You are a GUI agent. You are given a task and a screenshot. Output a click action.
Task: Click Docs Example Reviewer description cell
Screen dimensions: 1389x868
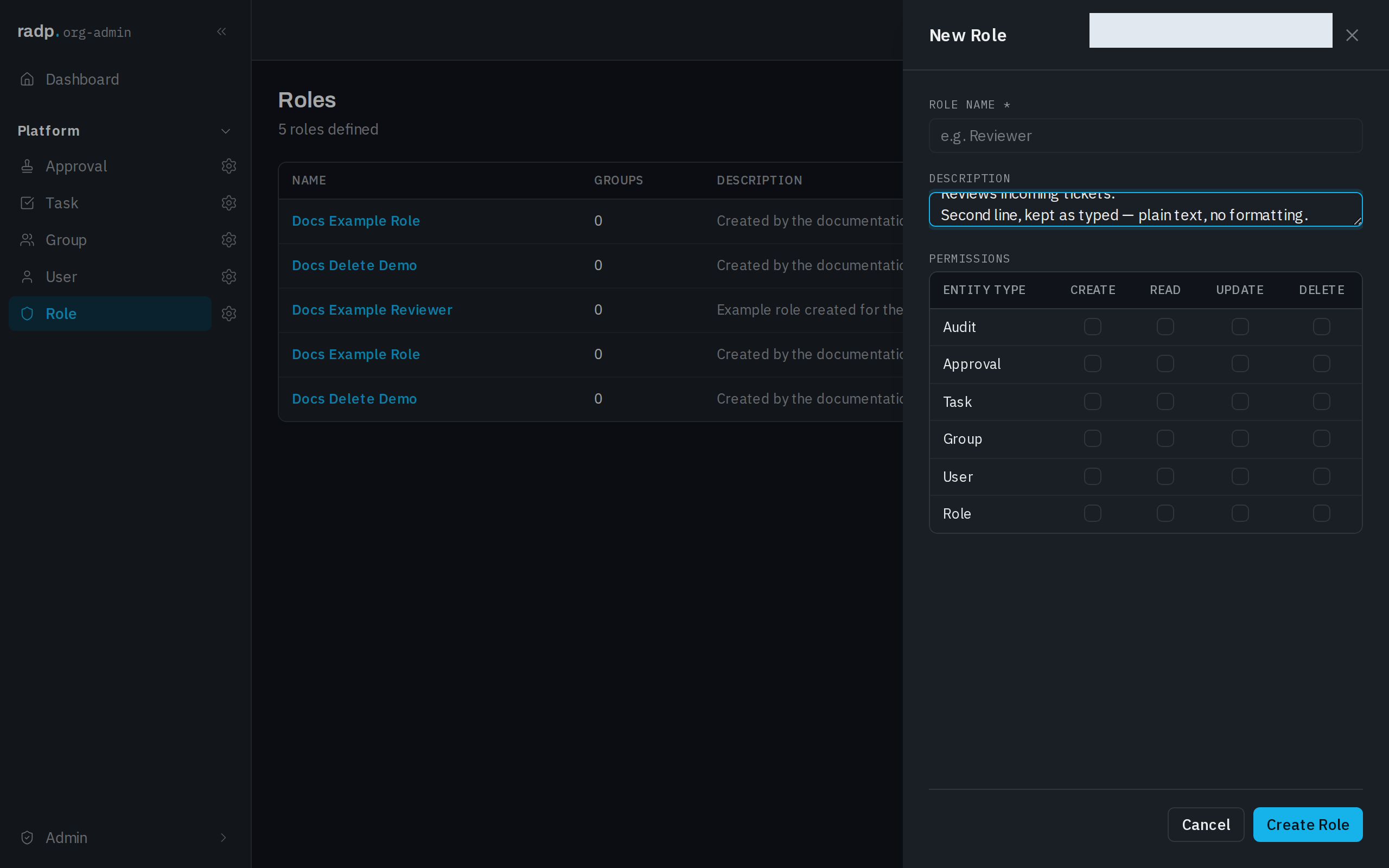(810, 310)
